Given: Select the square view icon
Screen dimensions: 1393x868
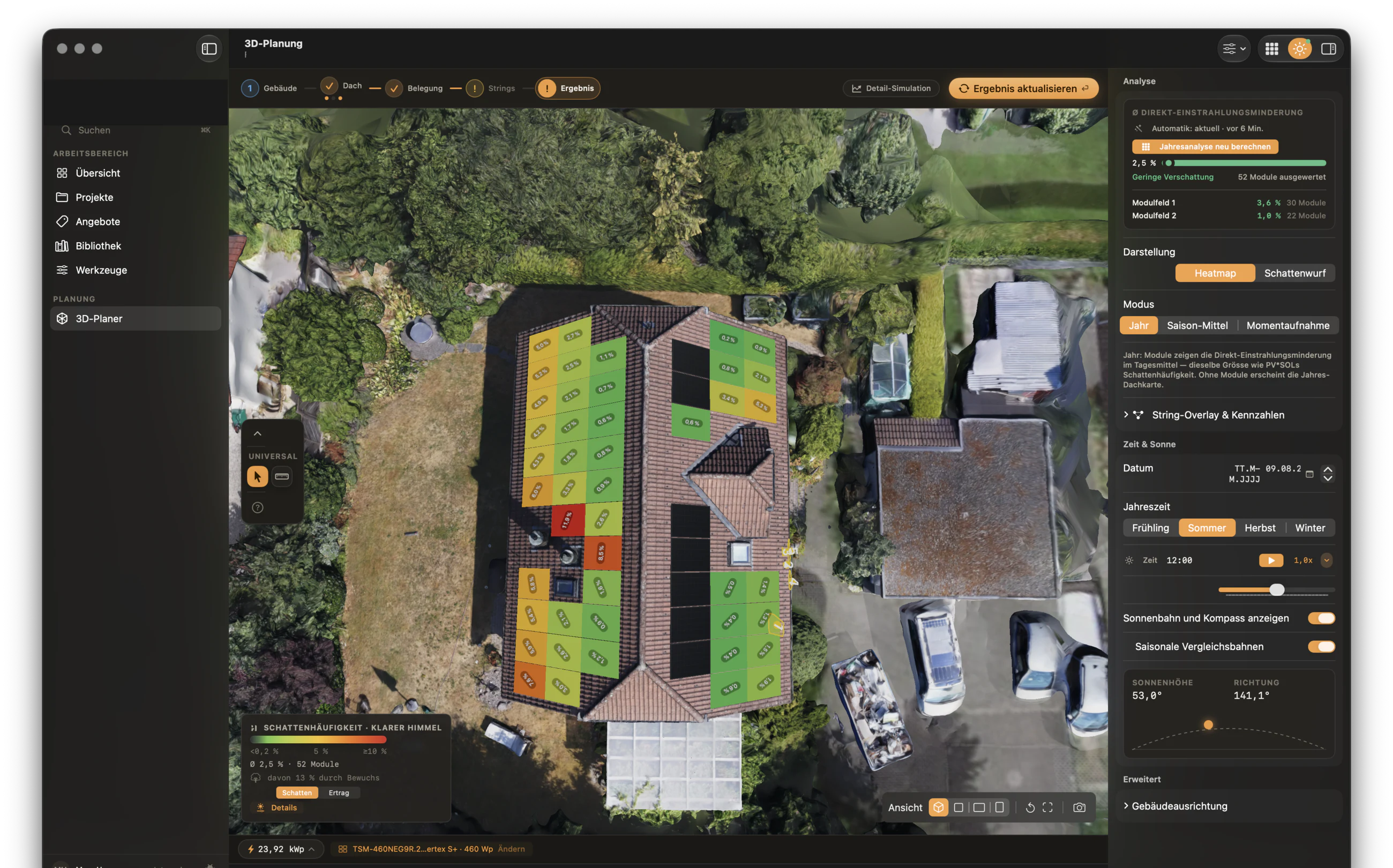Looking at the screenshot, I should coord(958,808).
